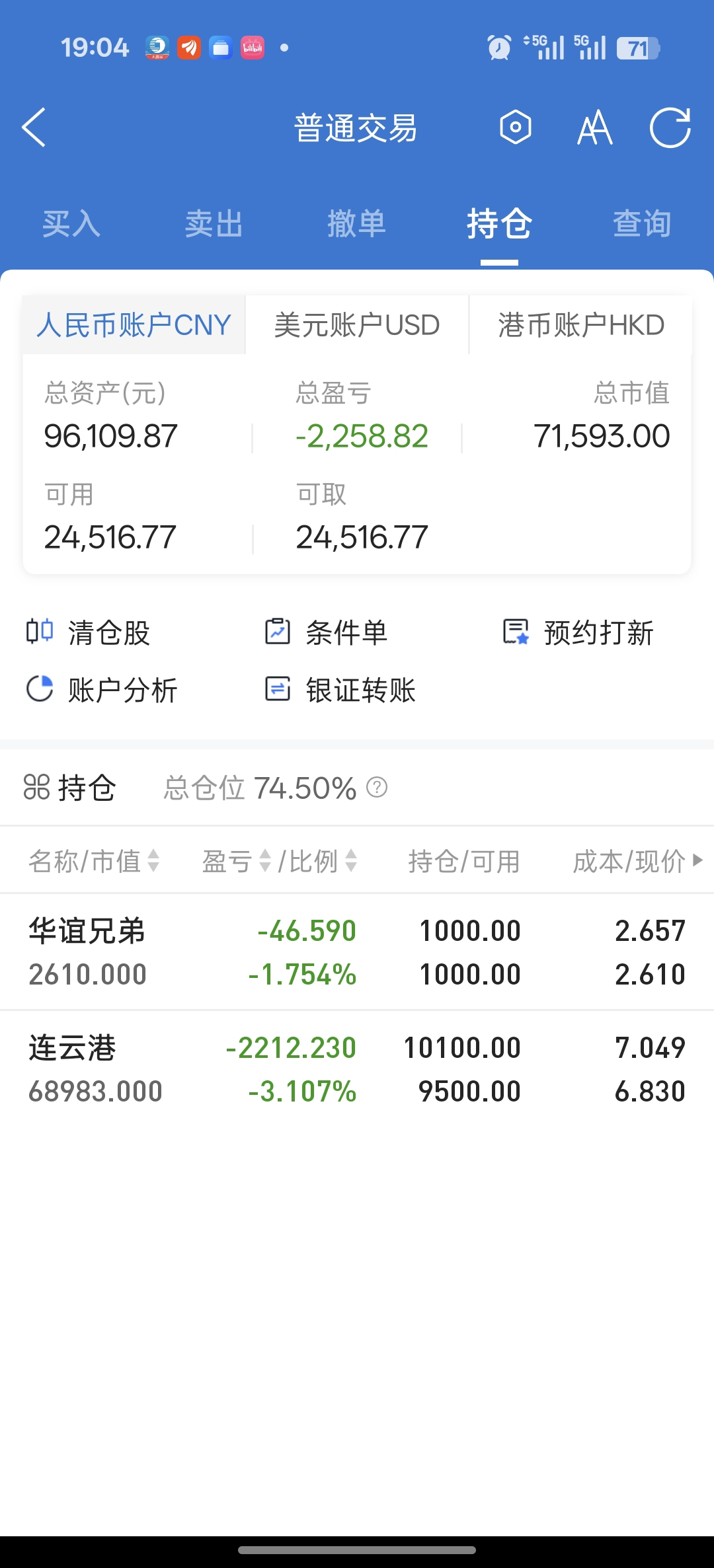
Task: Tap 华谊兄弟 loss value -46.590
Action: 307,930
